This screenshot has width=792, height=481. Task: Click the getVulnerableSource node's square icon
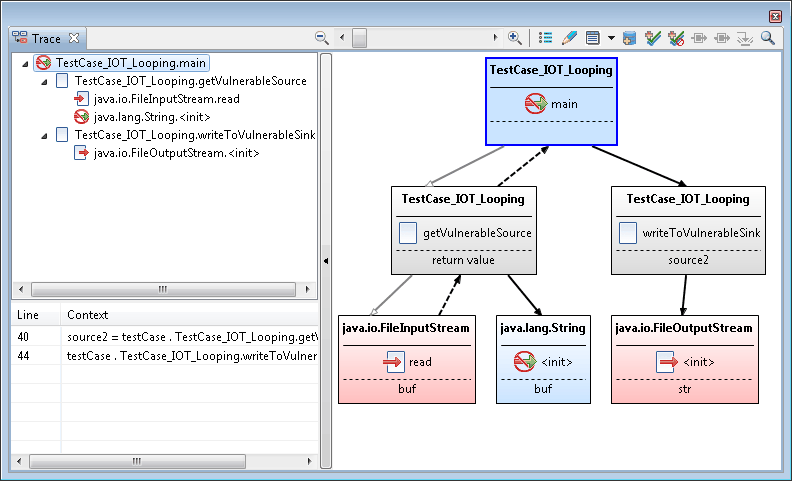408,233
